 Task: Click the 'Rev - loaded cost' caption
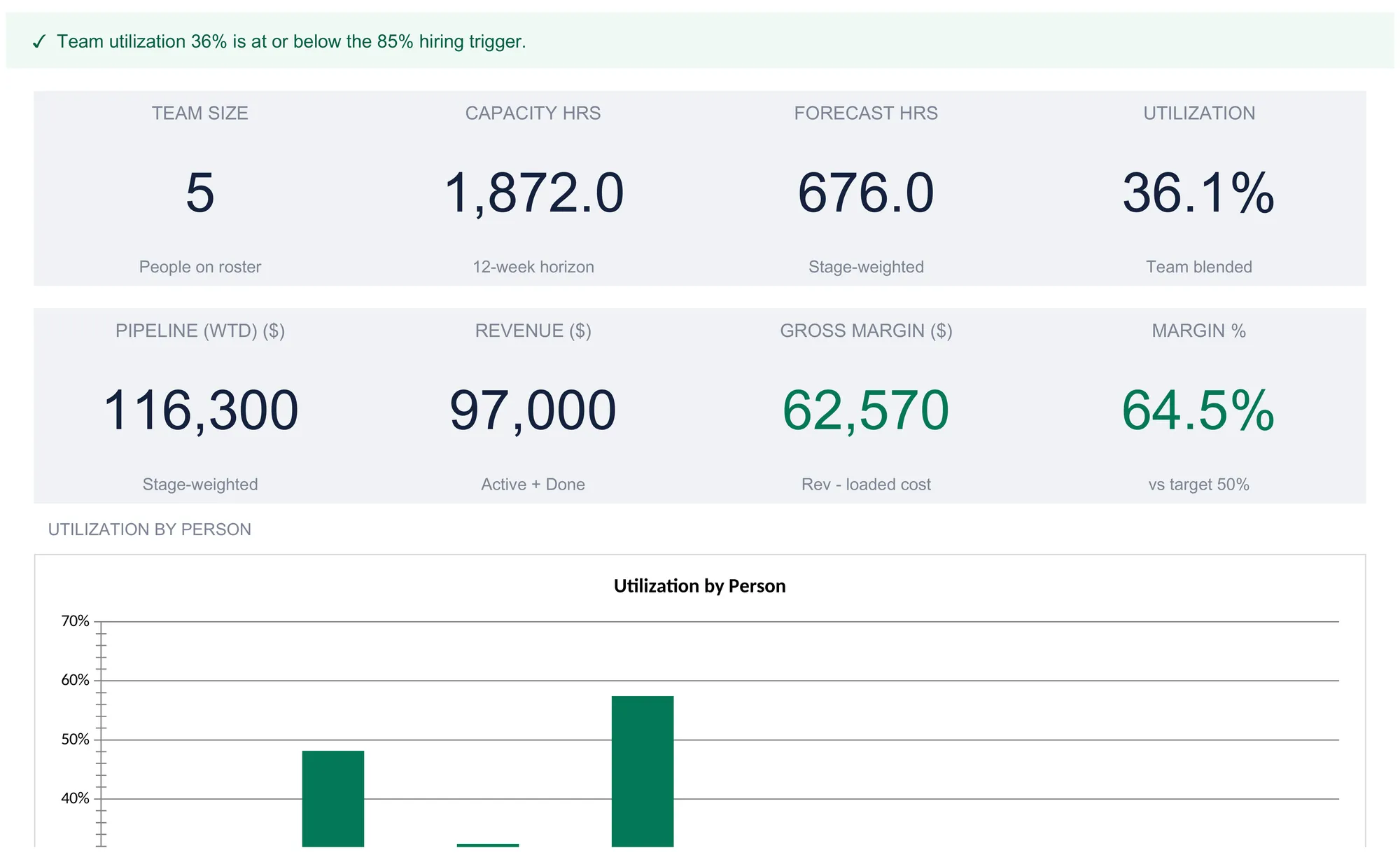(866, 485)
